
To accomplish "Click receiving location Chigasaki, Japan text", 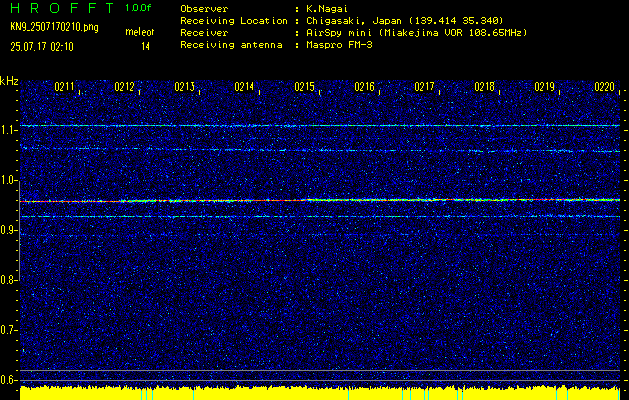I will [x=405, y=21].
